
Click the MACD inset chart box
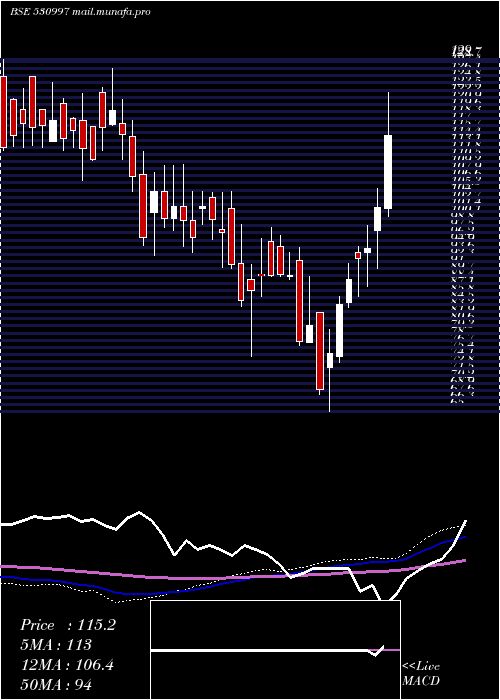[275, 650]
